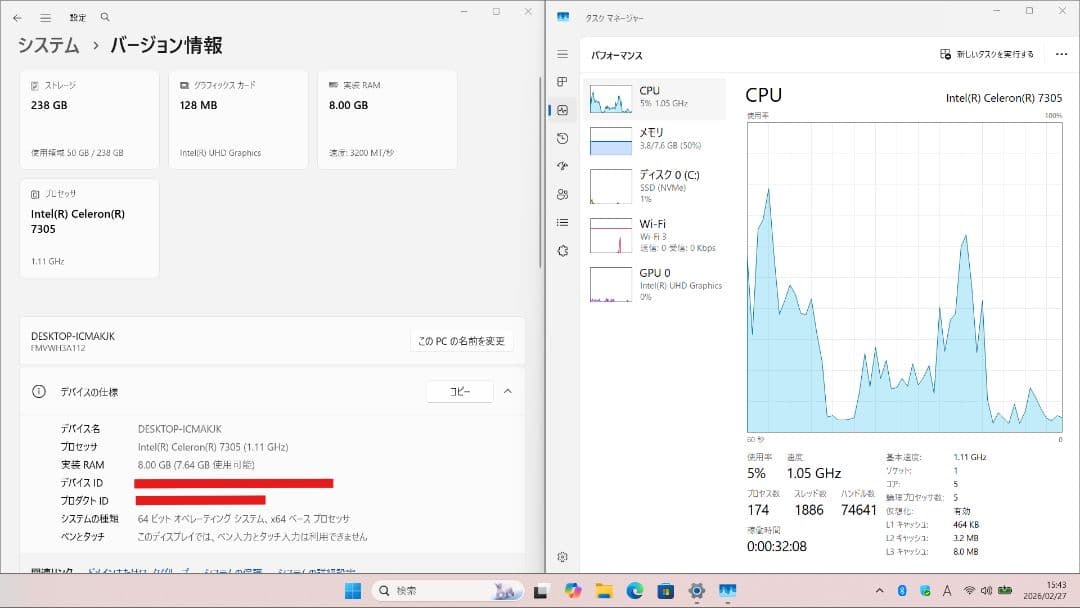
Task: Open the more options ellipsis in Task Manager
Action: click(1061, 54)
